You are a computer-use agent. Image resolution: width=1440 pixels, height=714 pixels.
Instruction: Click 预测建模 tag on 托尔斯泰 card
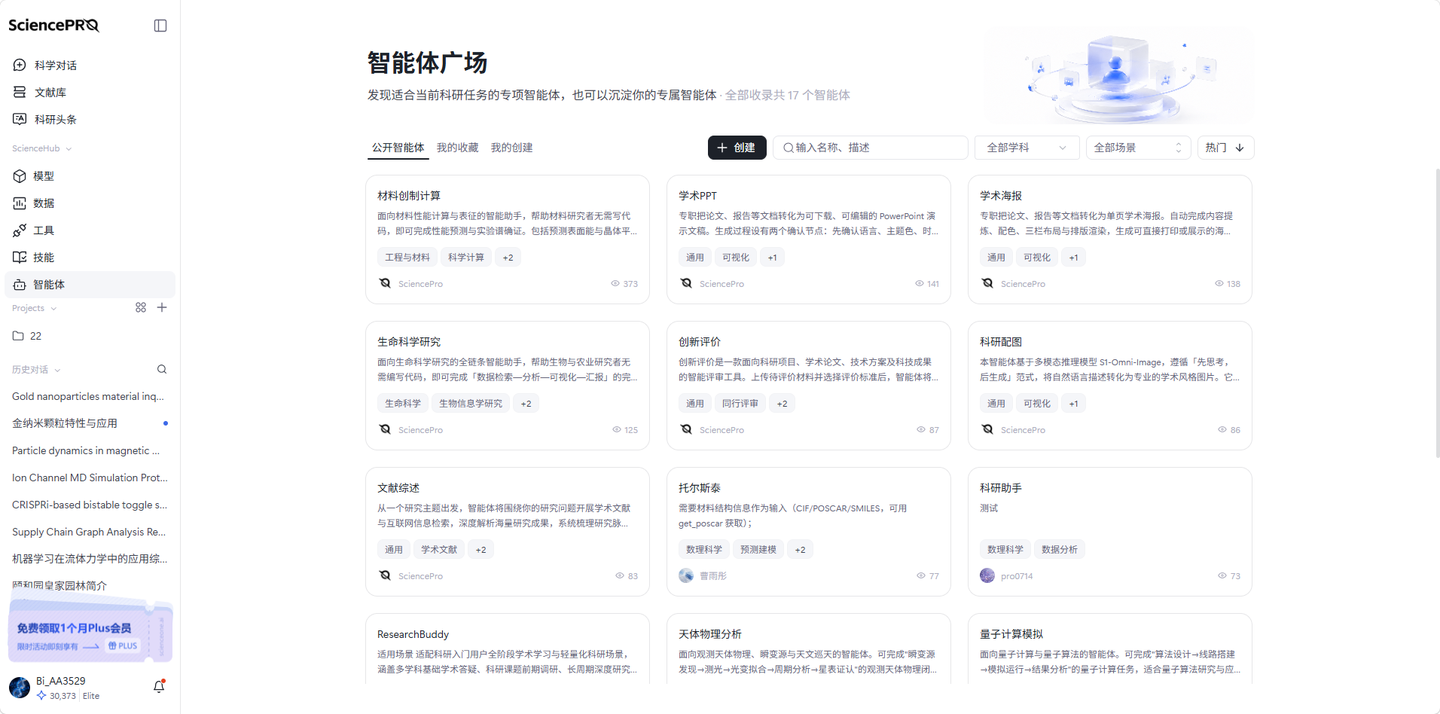(x=759, y=550)
